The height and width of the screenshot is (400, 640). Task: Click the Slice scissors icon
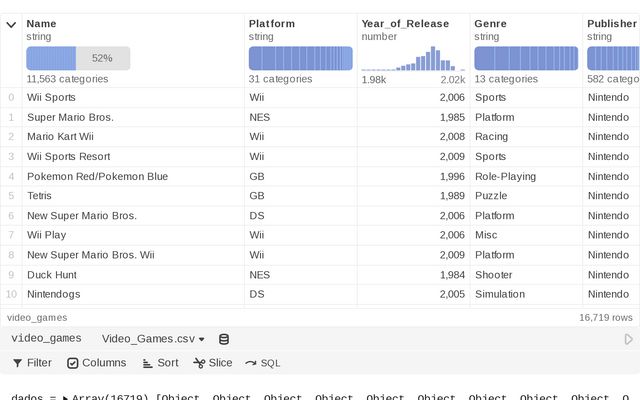199,363
